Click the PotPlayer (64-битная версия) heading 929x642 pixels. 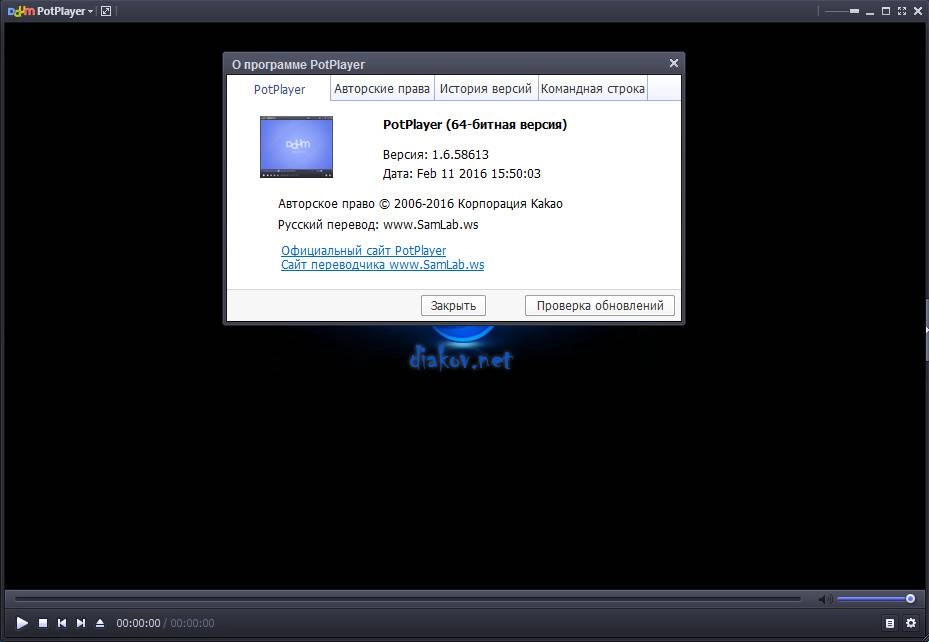(x=475, y=124)
